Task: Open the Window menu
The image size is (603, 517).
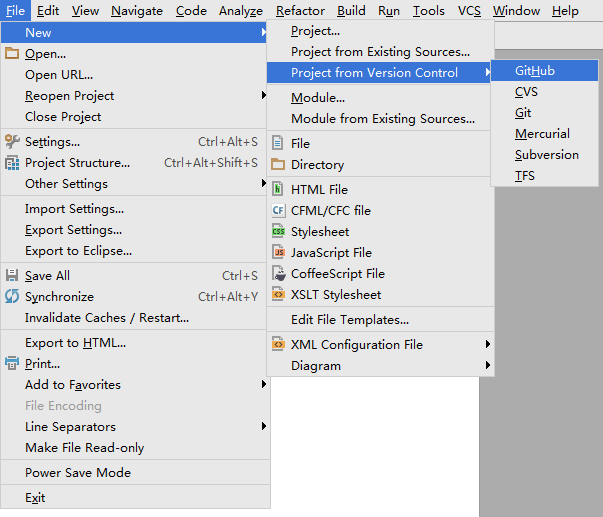Action: pos(516,10)
